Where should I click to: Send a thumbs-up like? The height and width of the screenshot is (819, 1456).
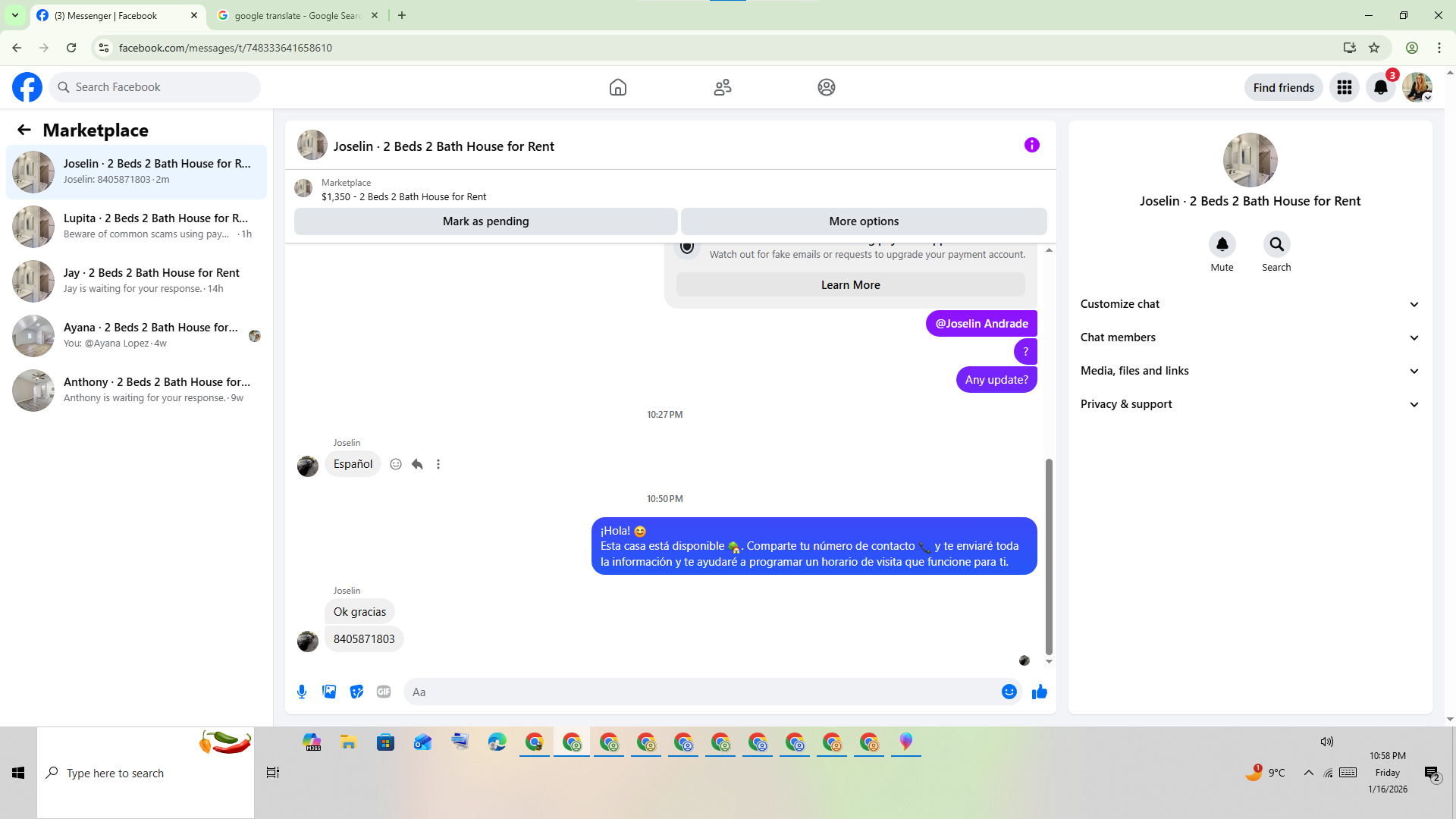(x=1040, y=692)
